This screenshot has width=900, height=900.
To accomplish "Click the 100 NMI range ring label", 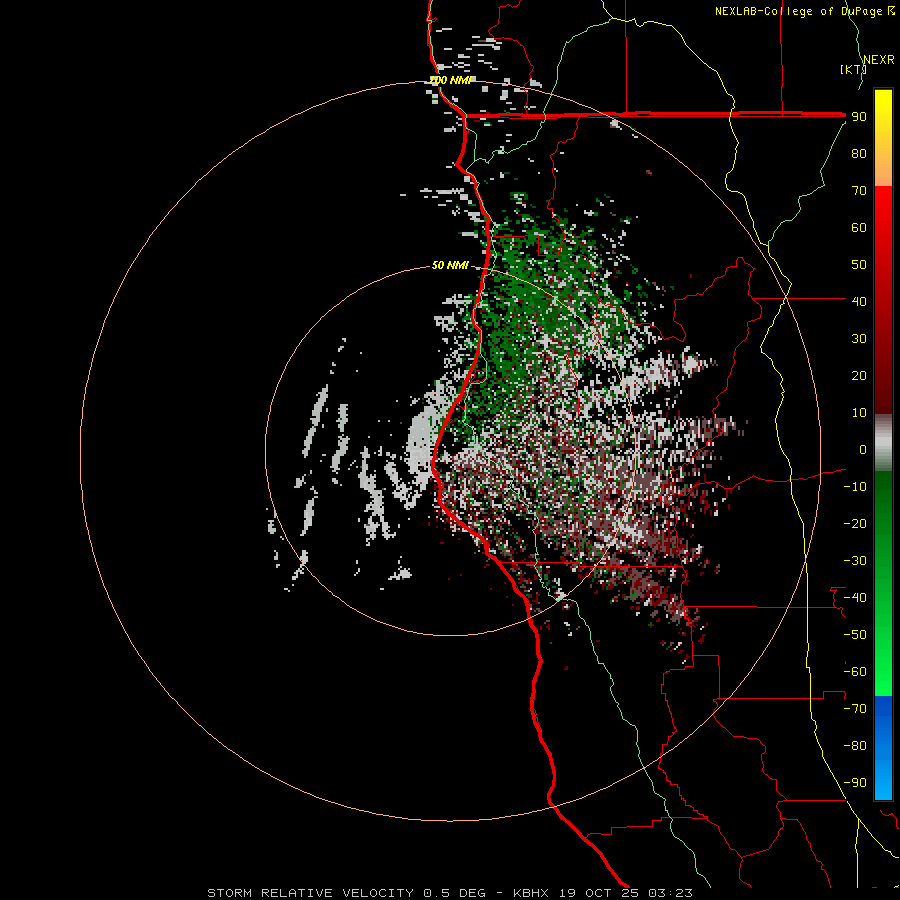I will tap(450, 80).
